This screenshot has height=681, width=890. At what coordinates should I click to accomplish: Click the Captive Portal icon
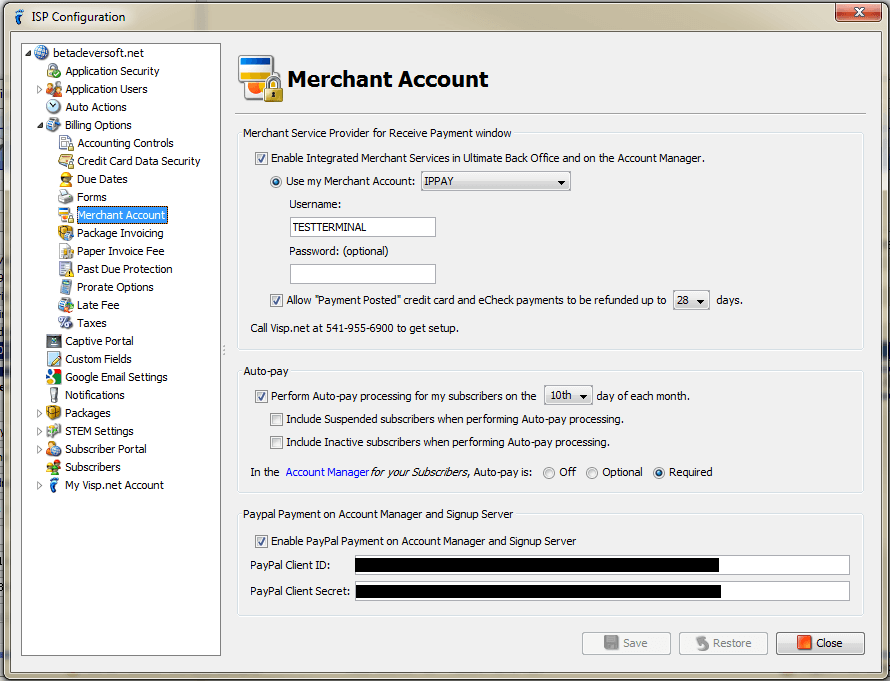(x=53, y=341)
